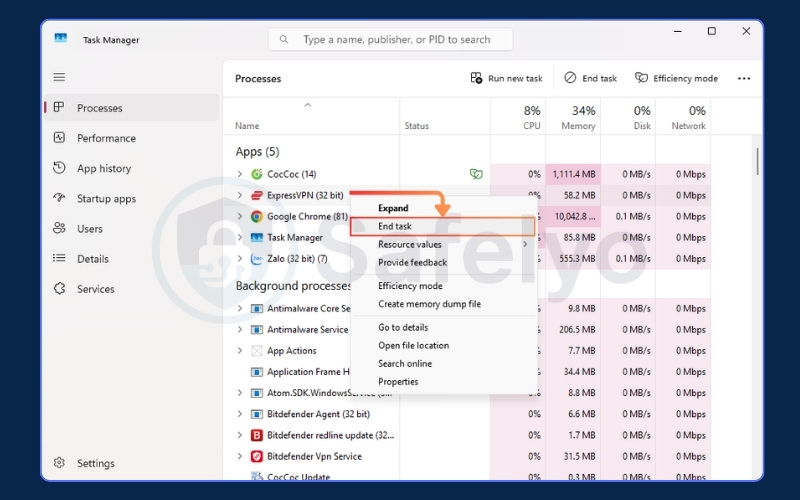Choose Search online in context menu
Image resolution: width=800 pixels, height=500 pixels.
405,364
